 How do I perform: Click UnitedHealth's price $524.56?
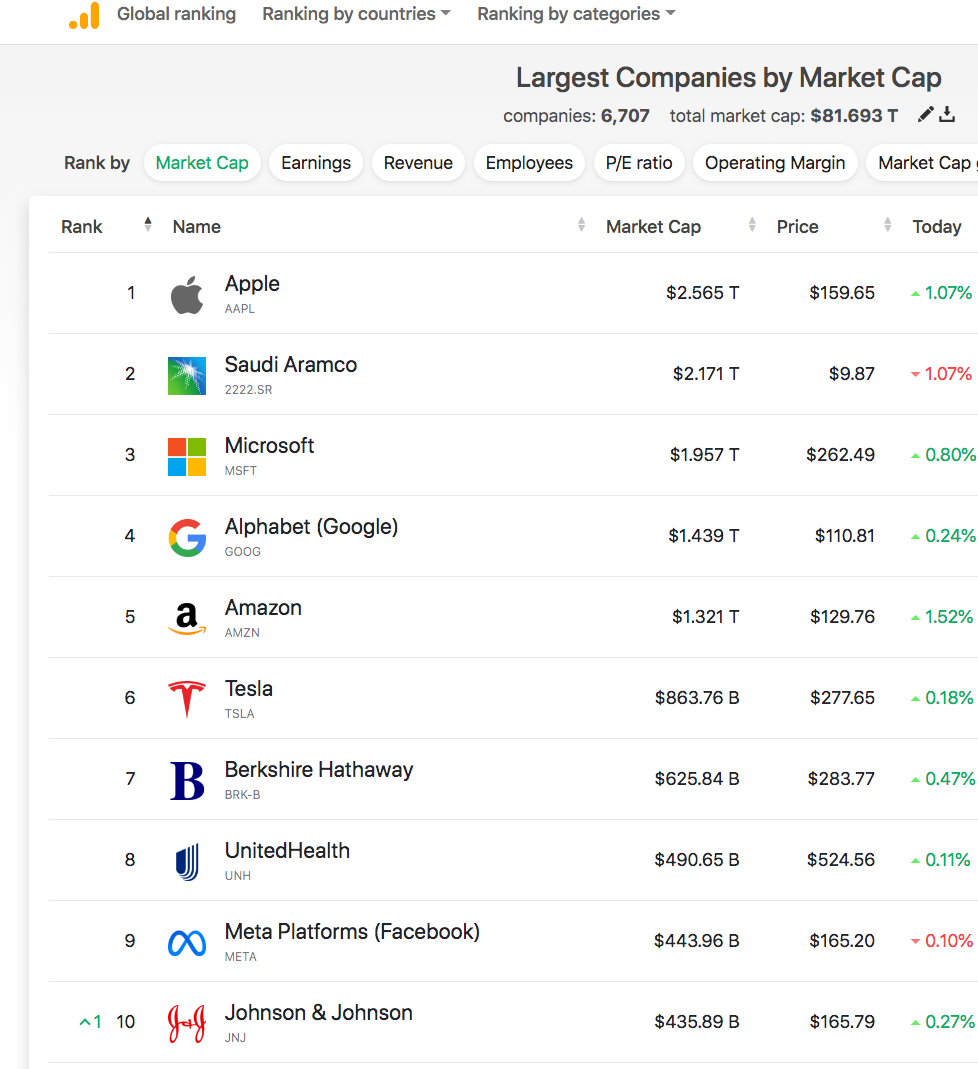[840, 860]
